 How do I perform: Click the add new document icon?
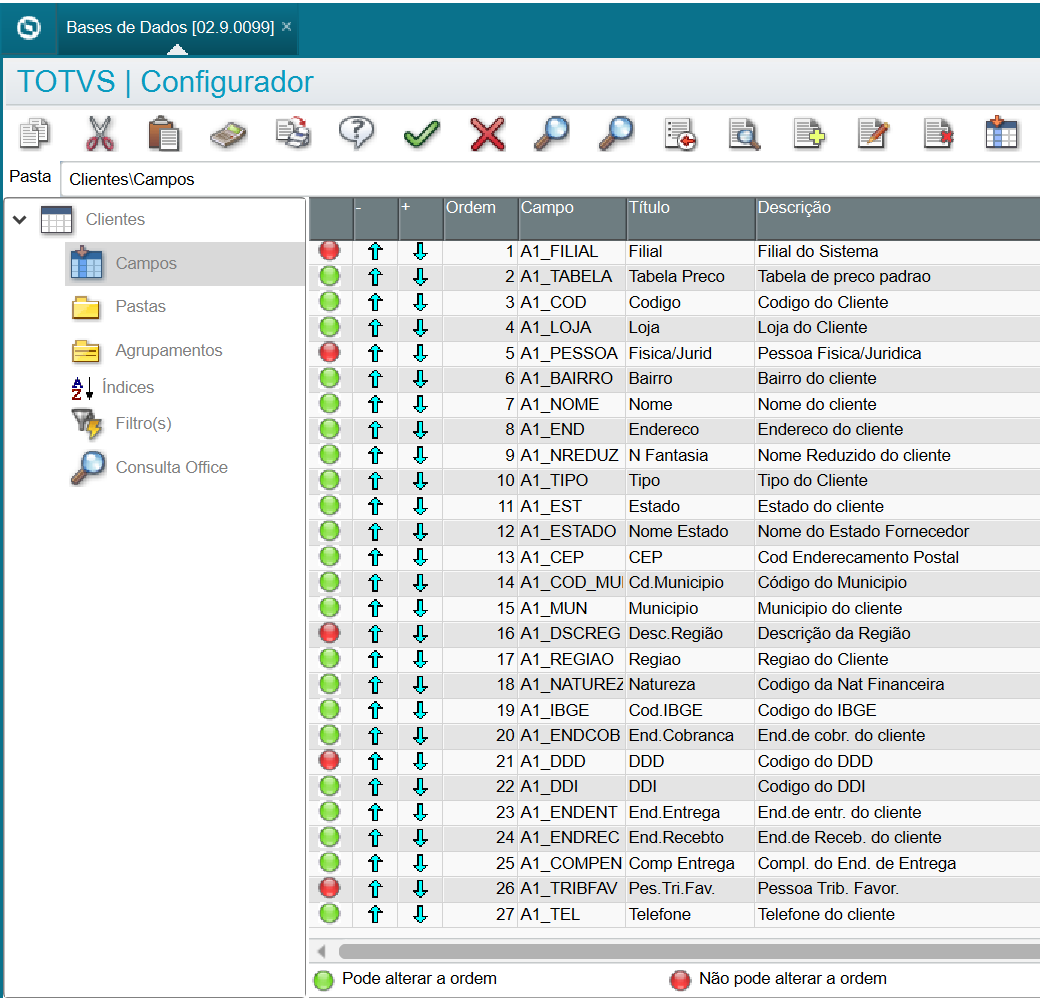point(809,134)
